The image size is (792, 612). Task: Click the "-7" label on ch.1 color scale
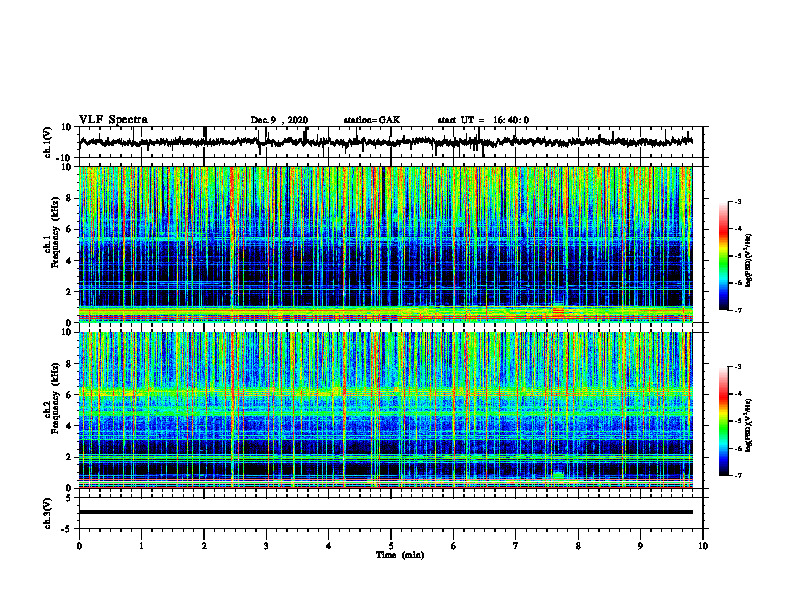(737, 310)
